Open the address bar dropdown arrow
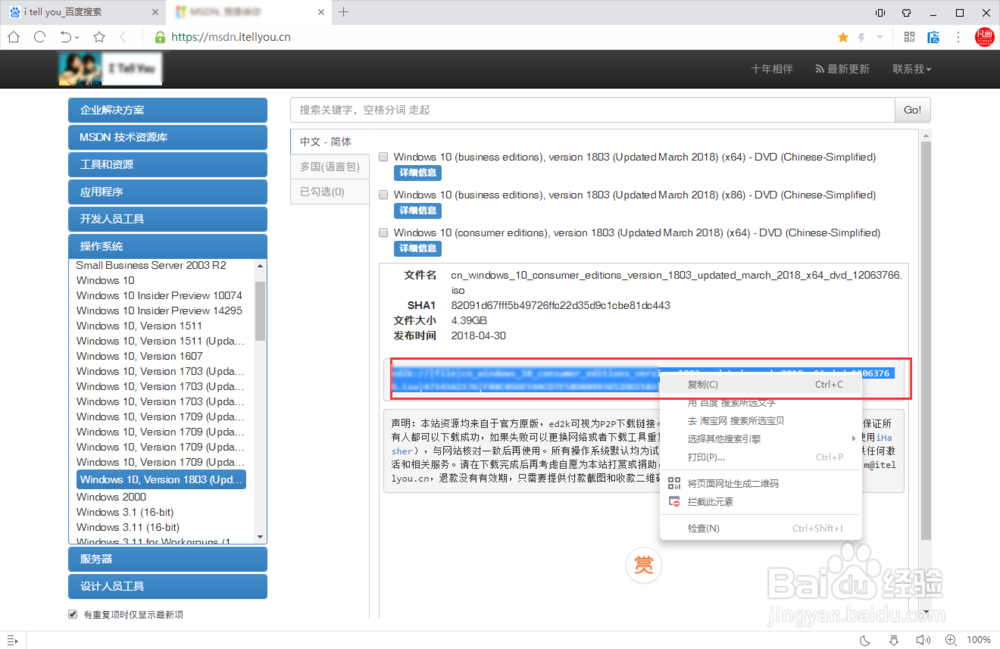 879,37
